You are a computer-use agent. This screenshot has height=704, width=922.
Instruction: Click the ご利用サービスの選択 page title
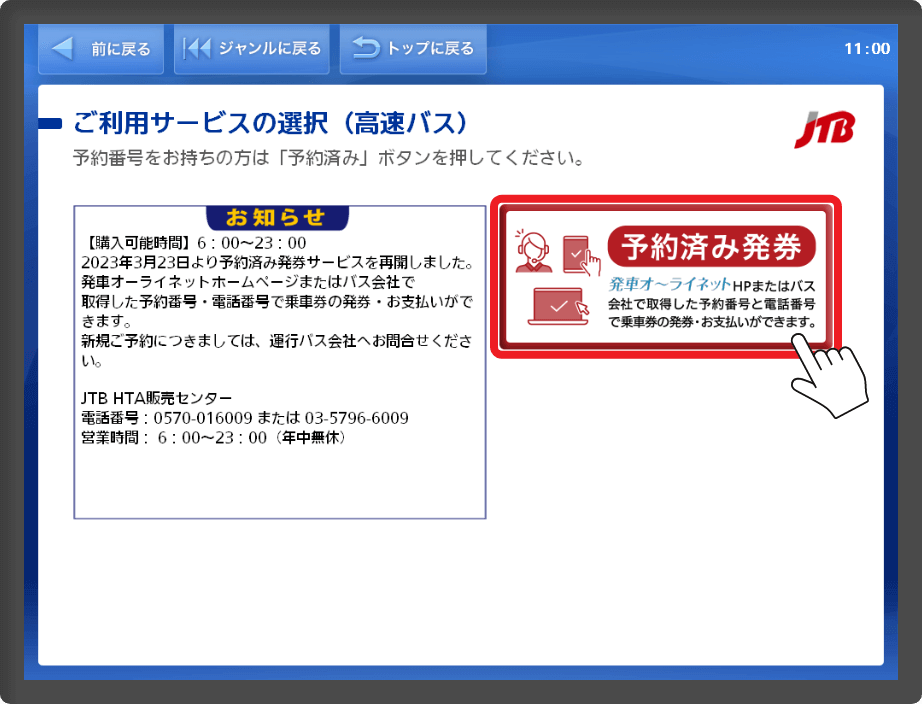pos(270,124)
